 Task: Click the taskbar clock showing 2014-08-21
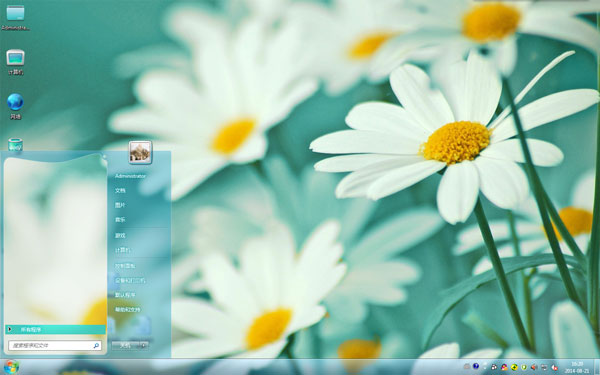(577, 367)
